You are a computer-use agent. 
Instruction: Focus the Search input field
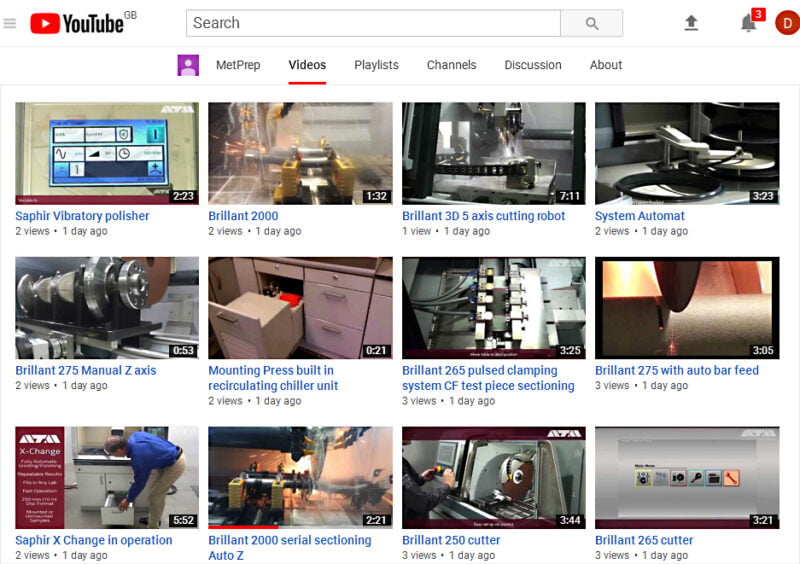tap(373, 23)
